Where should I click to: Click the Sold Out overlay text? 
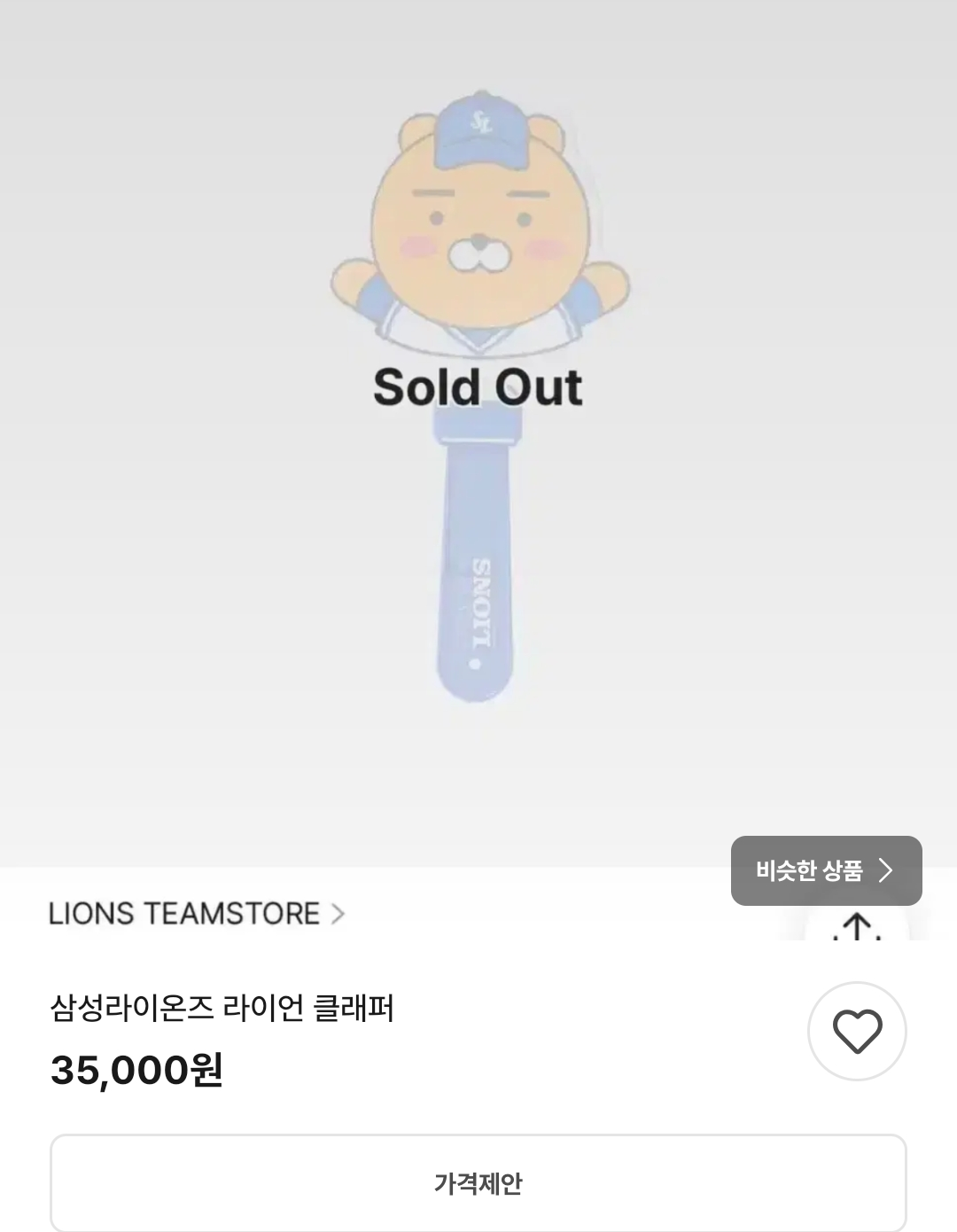point(478,387)
